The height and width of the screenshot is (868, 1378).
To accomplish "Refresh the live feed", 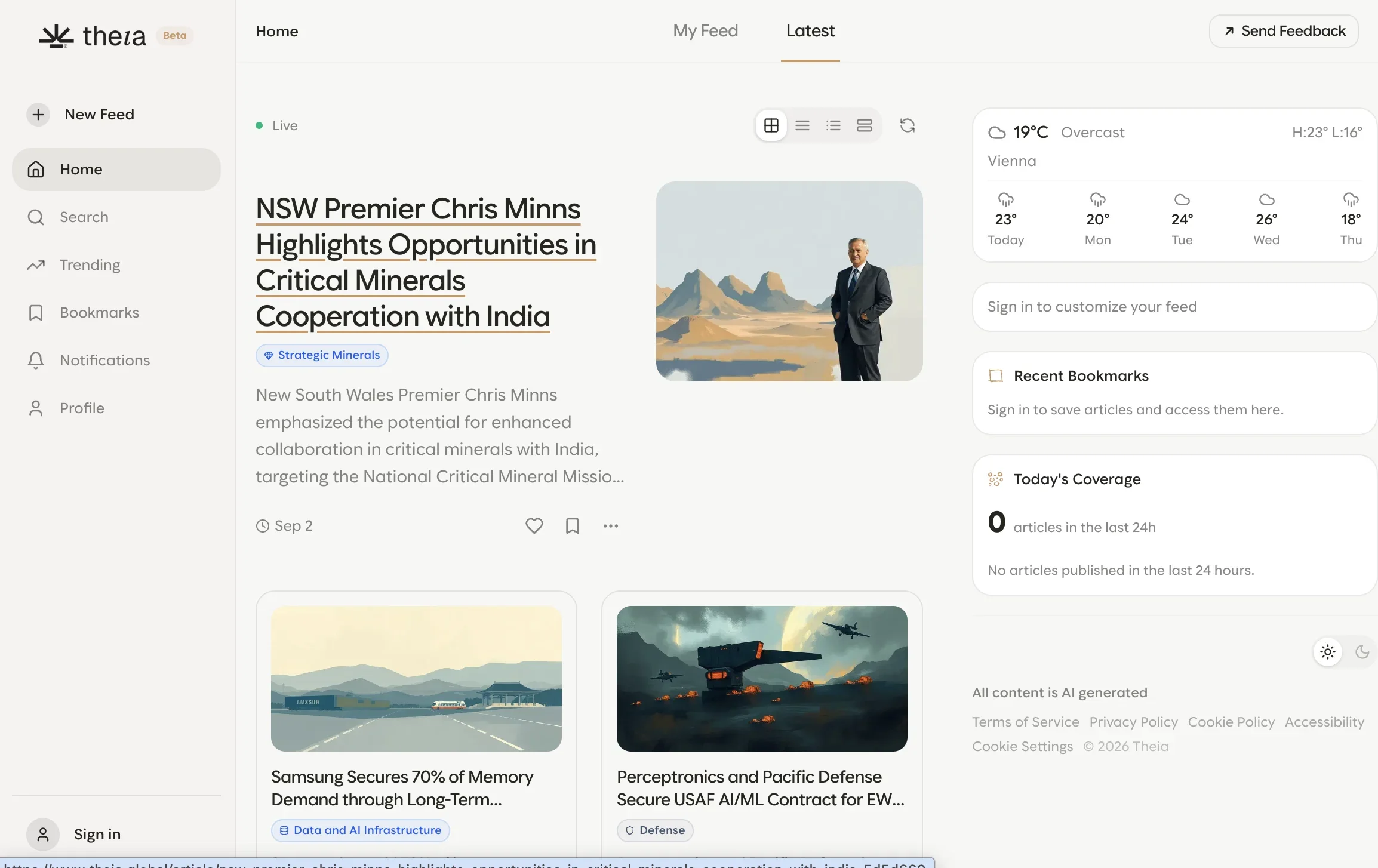I will coord(908,125).
